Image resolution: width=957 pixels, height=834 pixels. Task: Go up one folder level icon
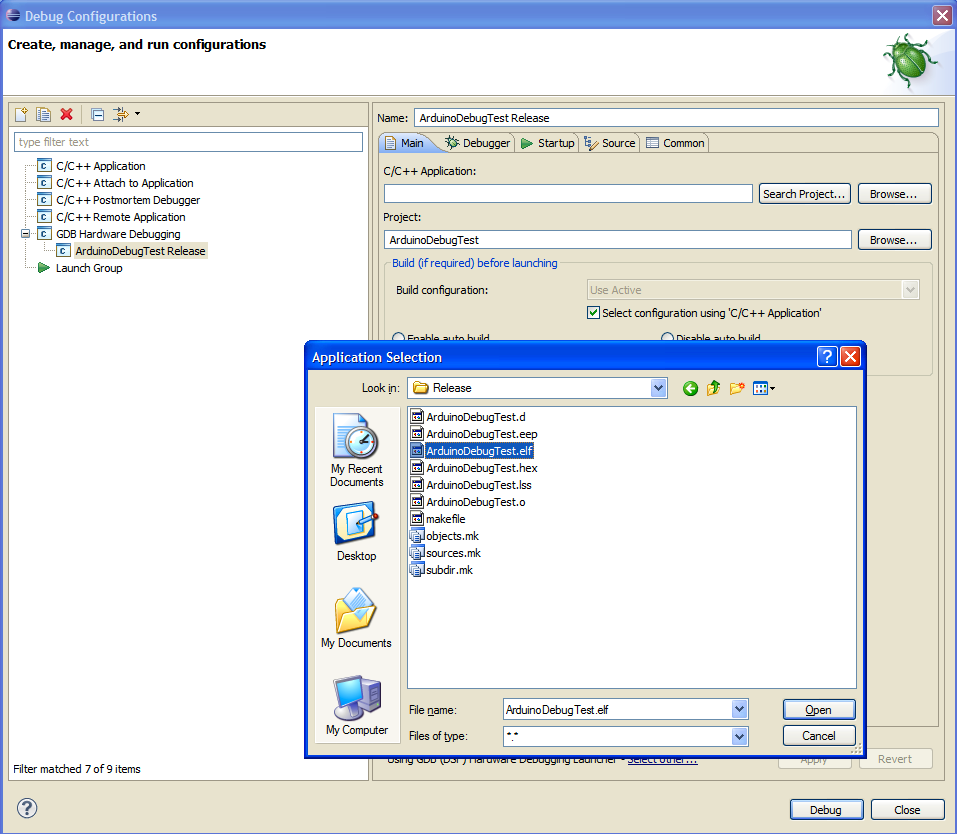pos(713,388)
